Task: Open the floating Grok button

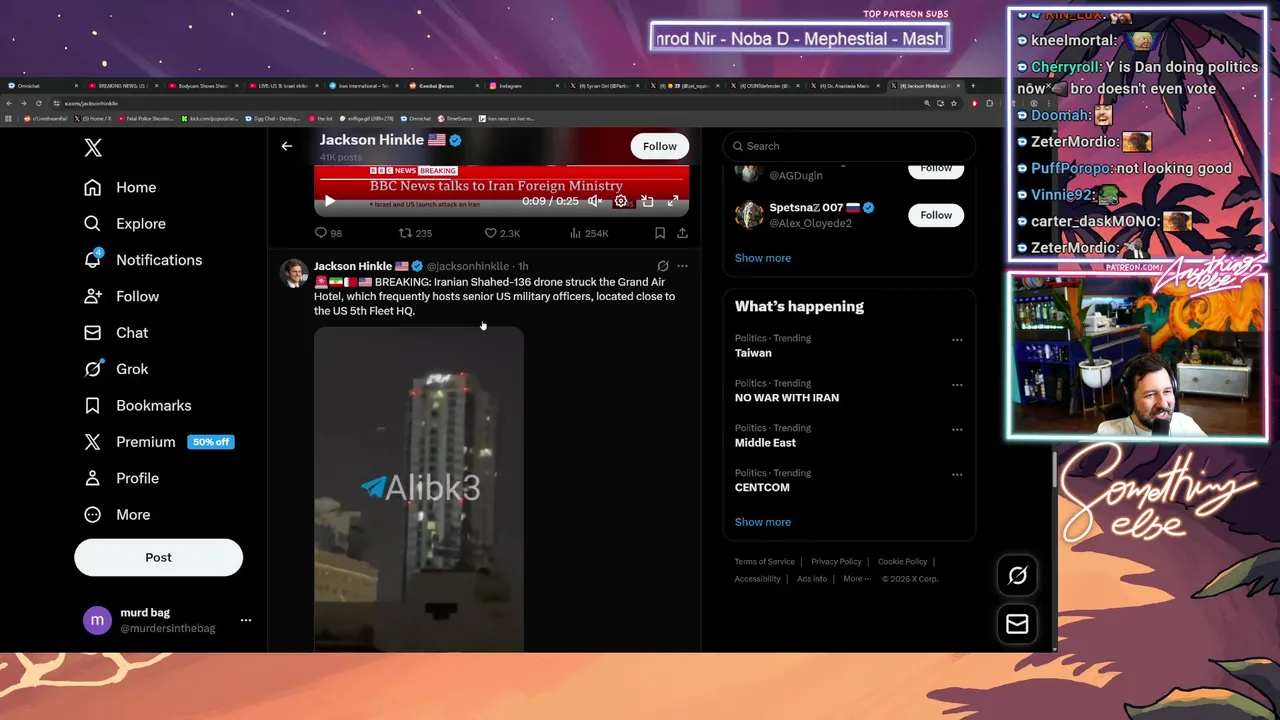Action: (x=1017, y=575)
